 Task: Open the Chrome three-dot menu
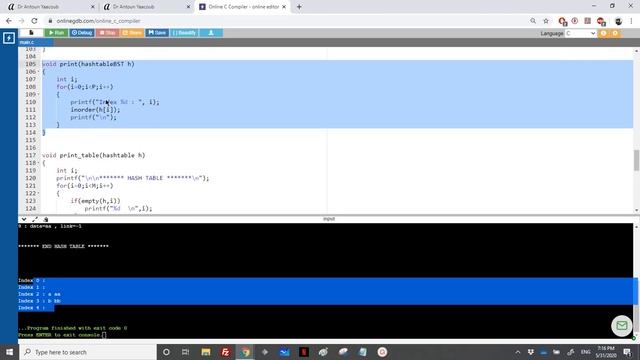[631, 21]
